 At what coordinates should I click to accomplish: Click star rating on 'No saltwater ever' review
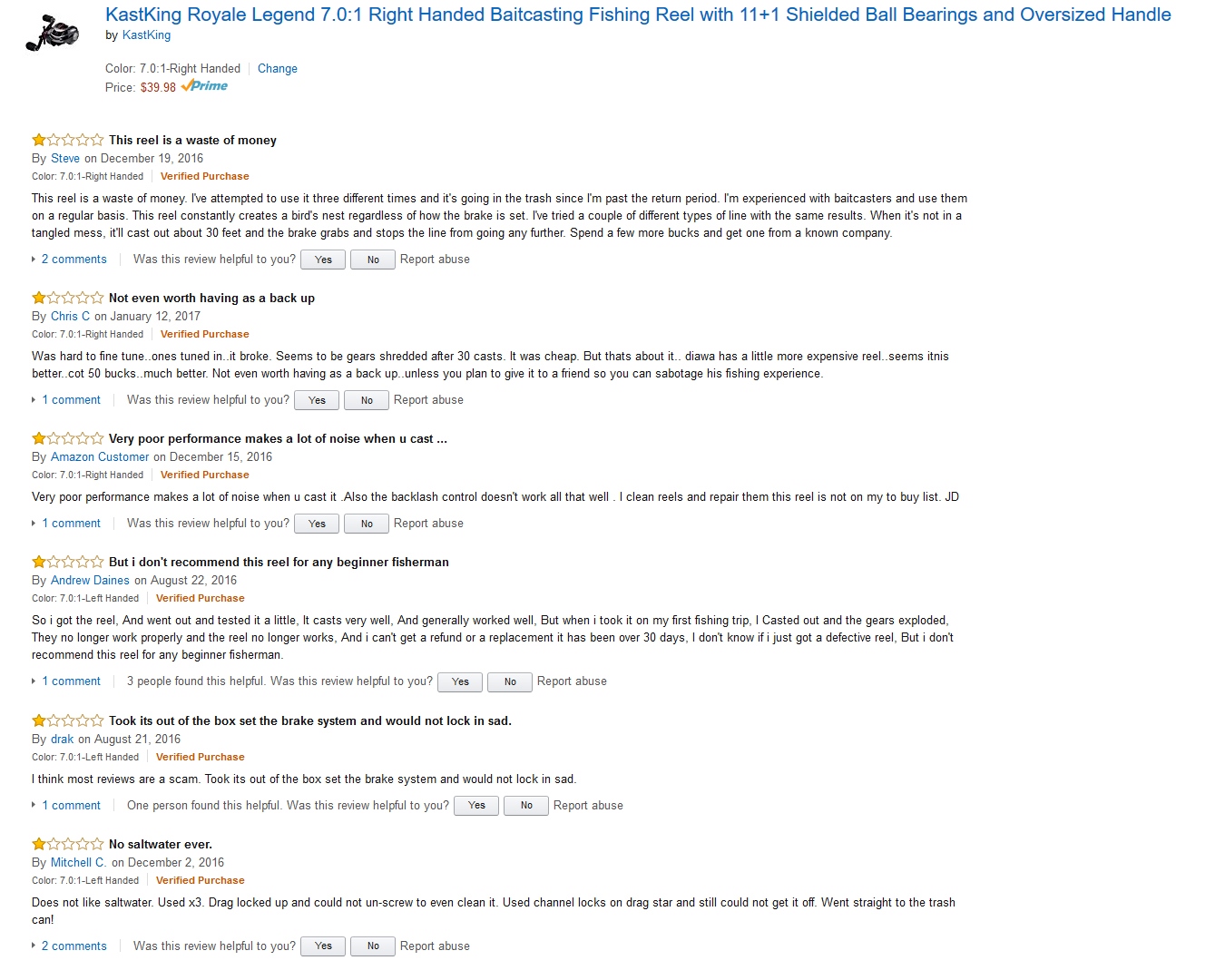68,844
